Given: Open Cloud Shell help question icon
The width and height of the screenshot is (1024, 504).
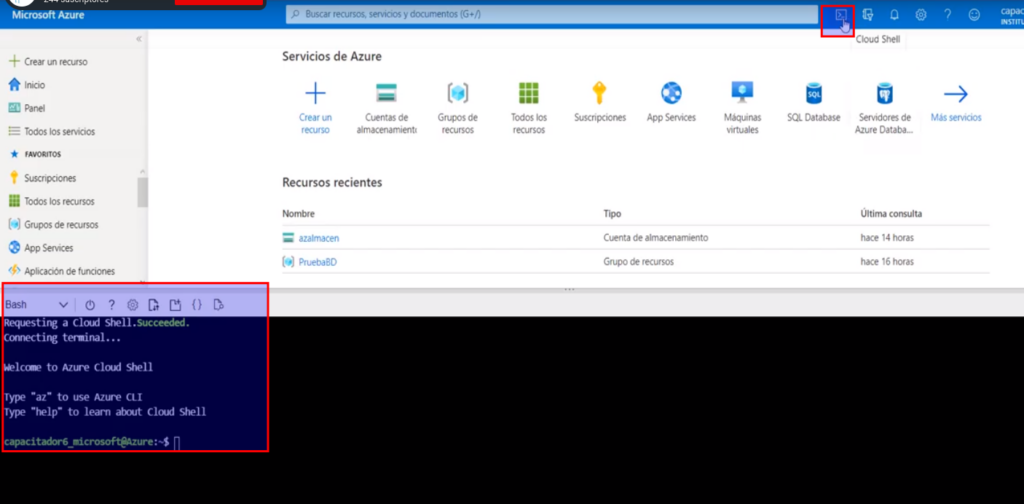Looking at the screenshot, I should coord(112,305).
